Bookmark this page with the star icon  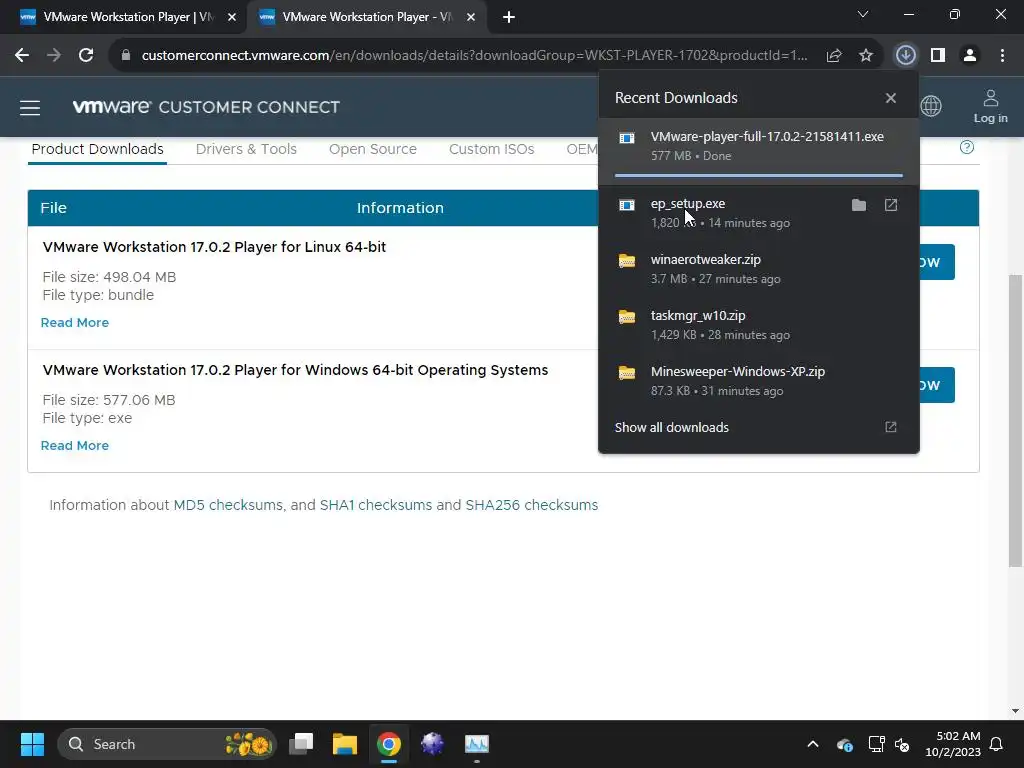(x=866, y=55)
